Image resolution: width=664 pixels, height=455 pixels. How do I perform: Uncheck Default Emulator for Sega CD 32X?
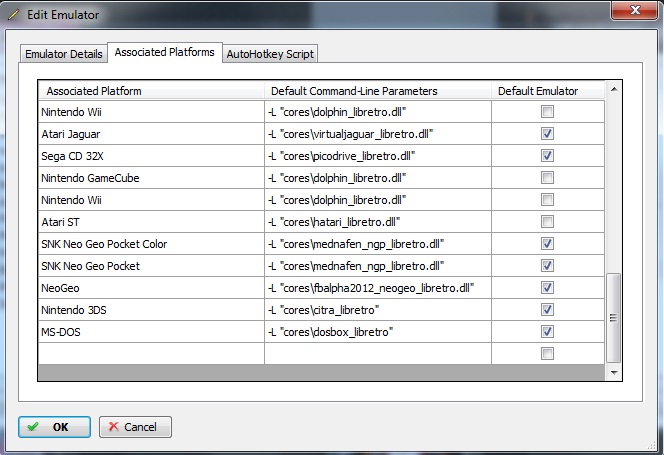click(x=547, y=156)
